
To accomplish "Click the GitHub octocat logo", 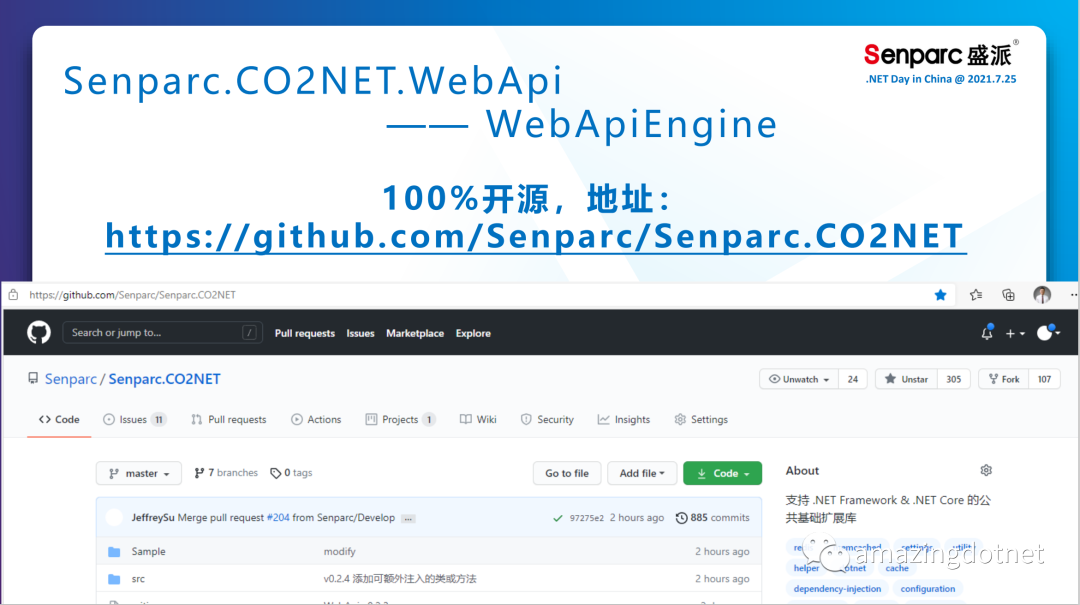I will pyautogui.click(x=39, y=333).
